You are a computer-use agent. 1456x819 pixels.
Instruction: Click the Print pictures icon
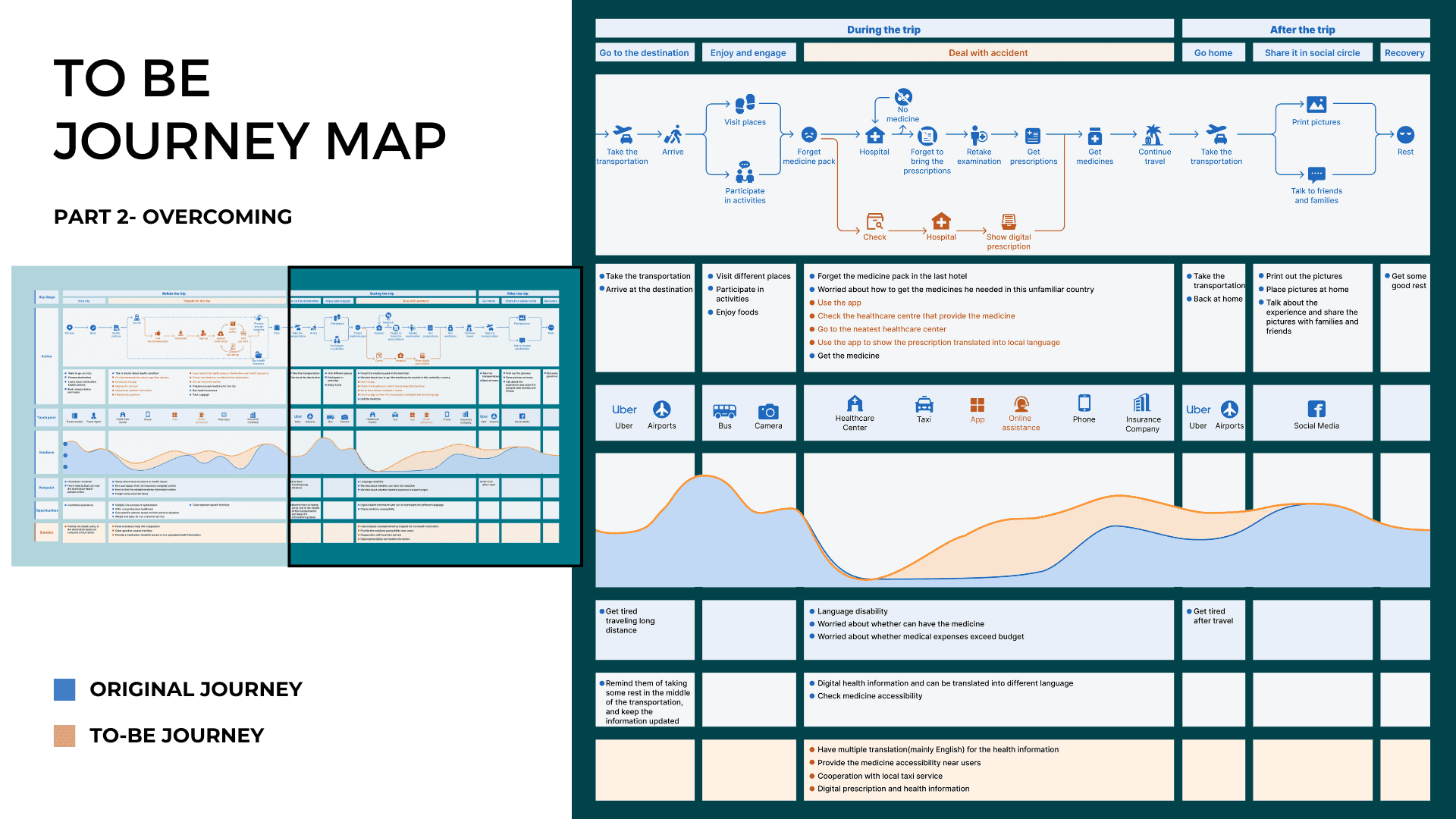tap(1316, 105)
